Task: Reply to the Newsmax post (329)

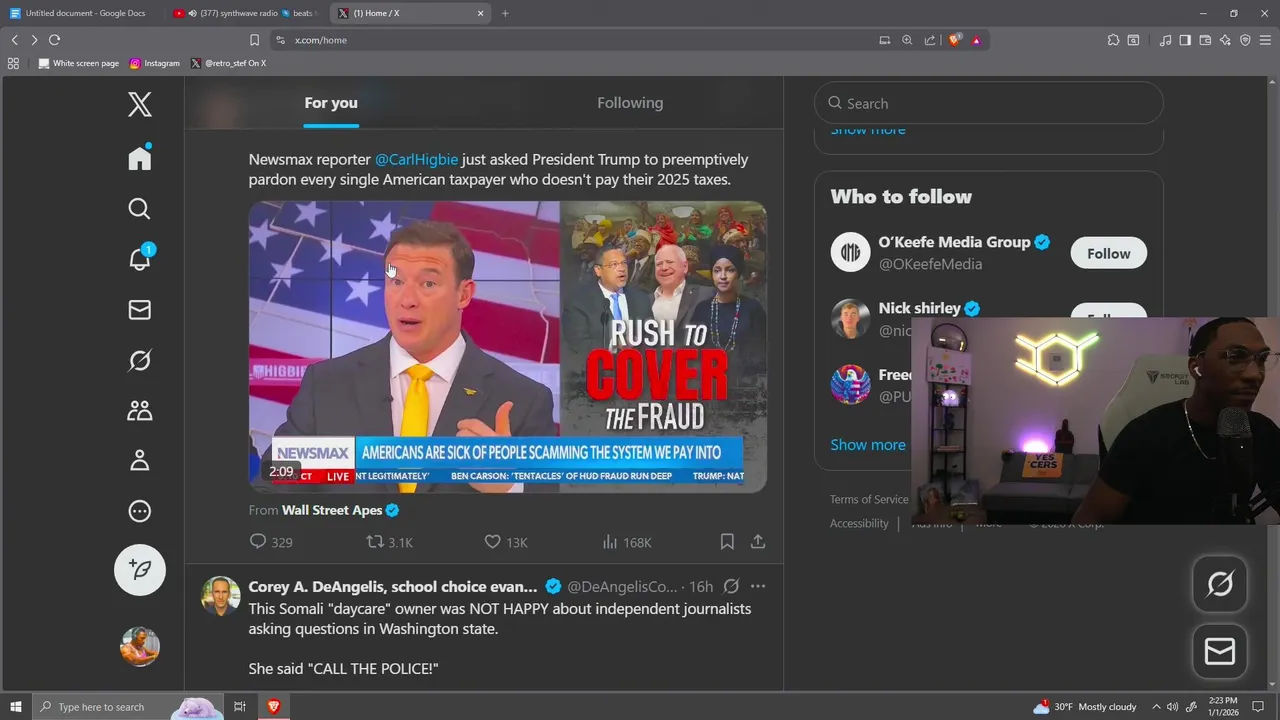Action: coord(270,542)
